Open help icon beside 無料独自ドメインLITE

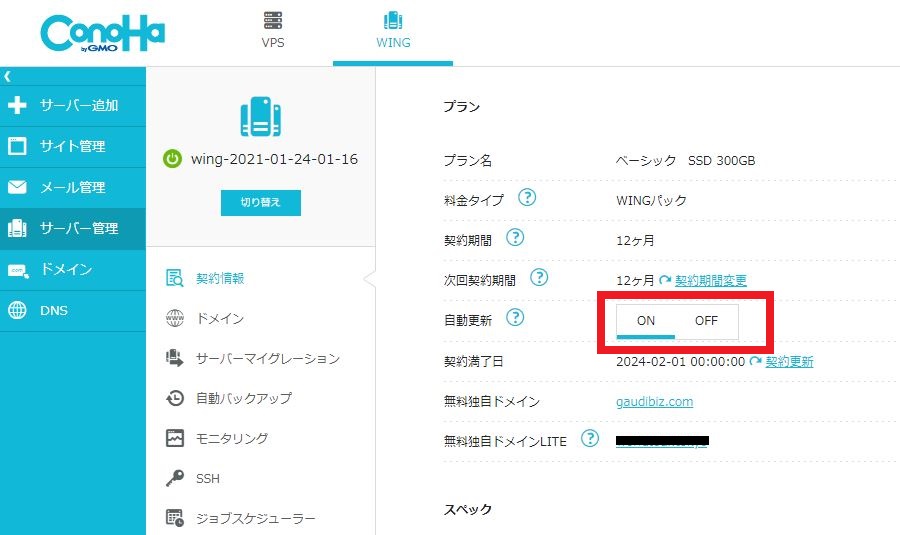point(590,439)
